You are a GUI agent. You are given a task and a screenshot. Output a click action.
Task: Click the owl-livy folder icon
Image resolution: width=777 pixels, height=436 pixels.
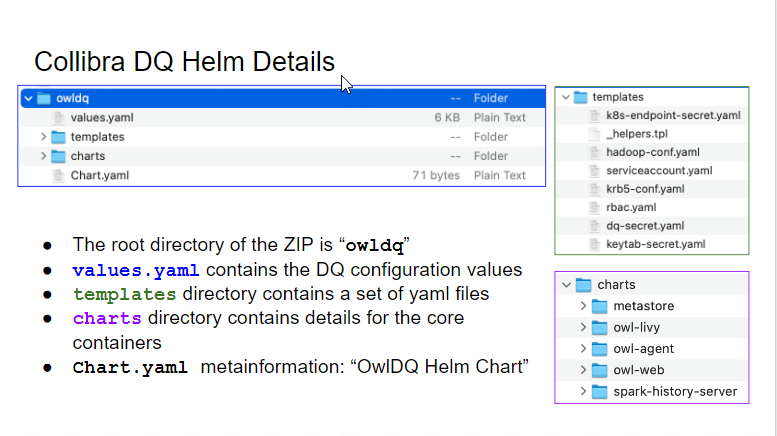[x=599, y=327]
